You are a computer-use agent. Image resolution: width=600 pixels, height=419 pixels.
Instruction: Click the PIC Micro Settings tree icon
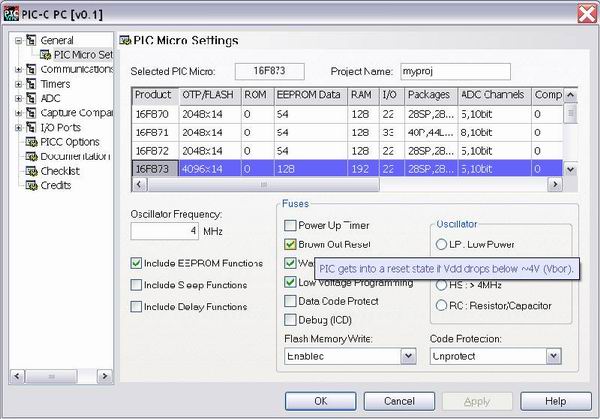point(45,55)
